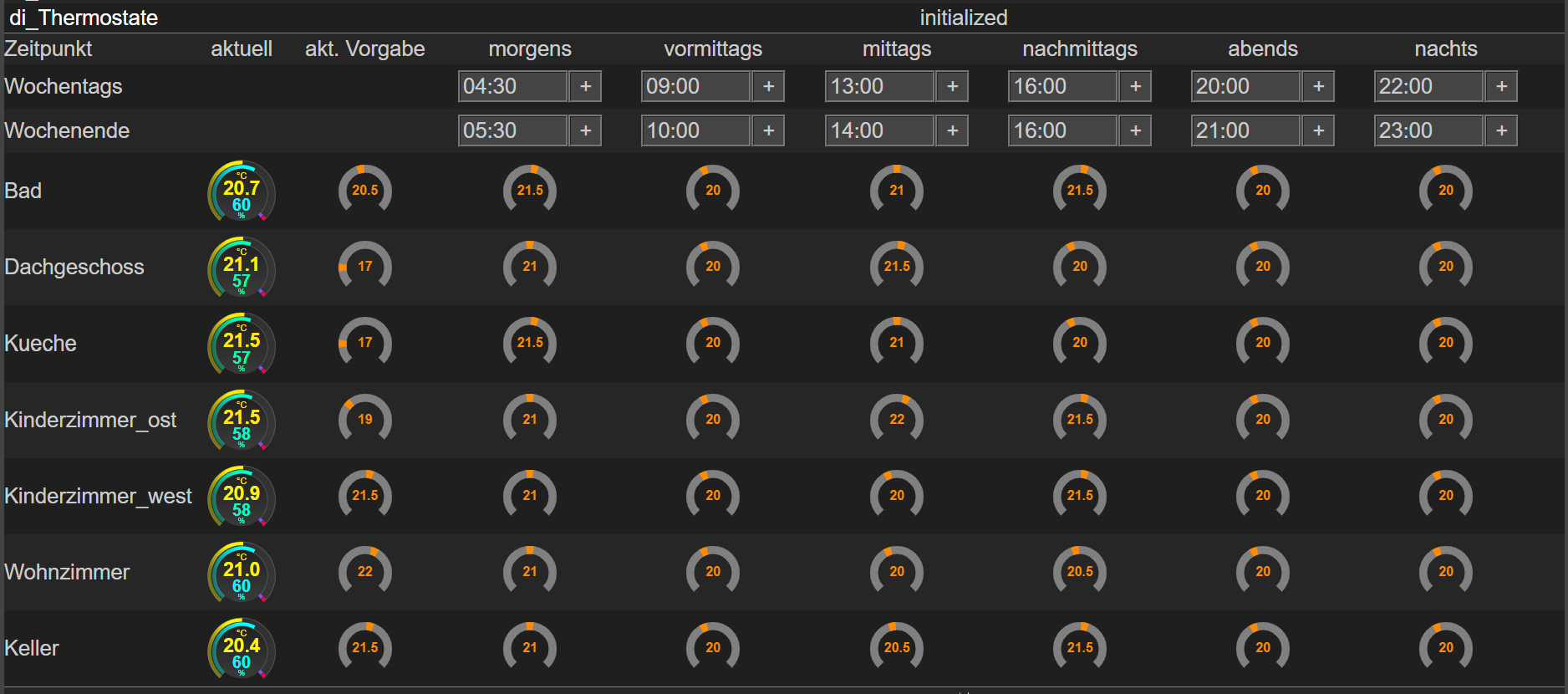This screenshot has height=694, width=1568.
Task: Adjust Keller mittags dial set to 20.5
Action: pos(896,648)
